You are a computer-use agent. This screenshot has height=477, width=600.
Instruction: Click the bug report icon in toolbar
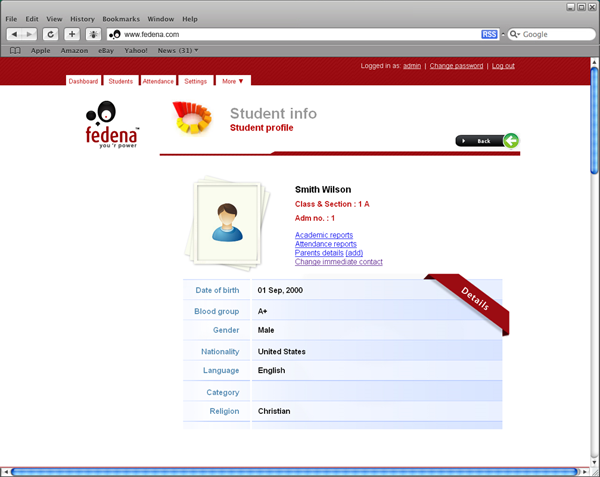tap(93, 34)
